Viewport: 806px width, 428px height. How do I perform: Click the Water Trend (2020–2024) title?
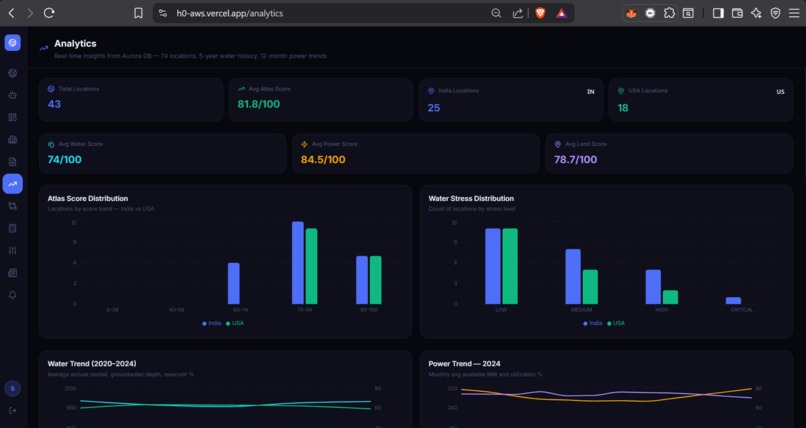tap(92, 364)
